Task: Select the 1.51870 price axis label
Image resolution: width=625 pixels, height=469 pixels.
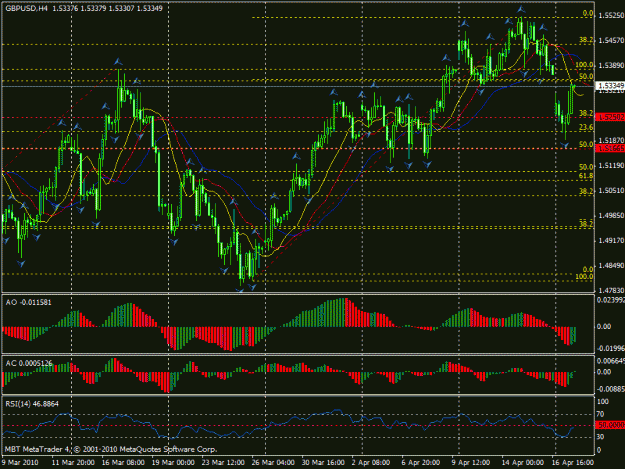Action: pyautogui.click(x=611, y=140)
